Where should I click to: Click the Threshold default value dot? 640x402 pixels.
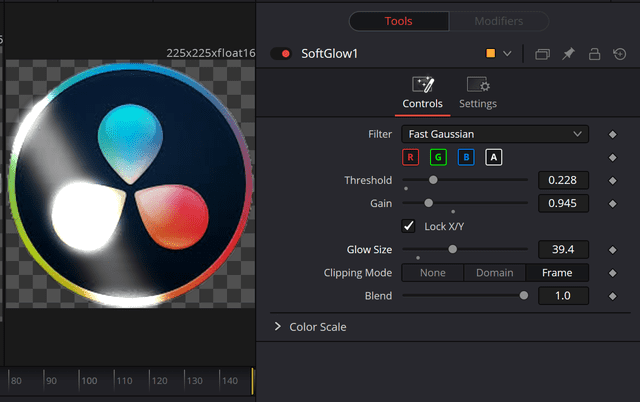coord(406,189)
